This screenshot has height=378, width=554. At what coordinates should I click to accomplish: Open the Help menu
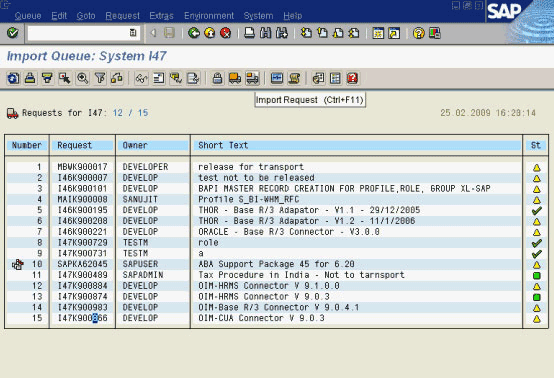[293, 16]
